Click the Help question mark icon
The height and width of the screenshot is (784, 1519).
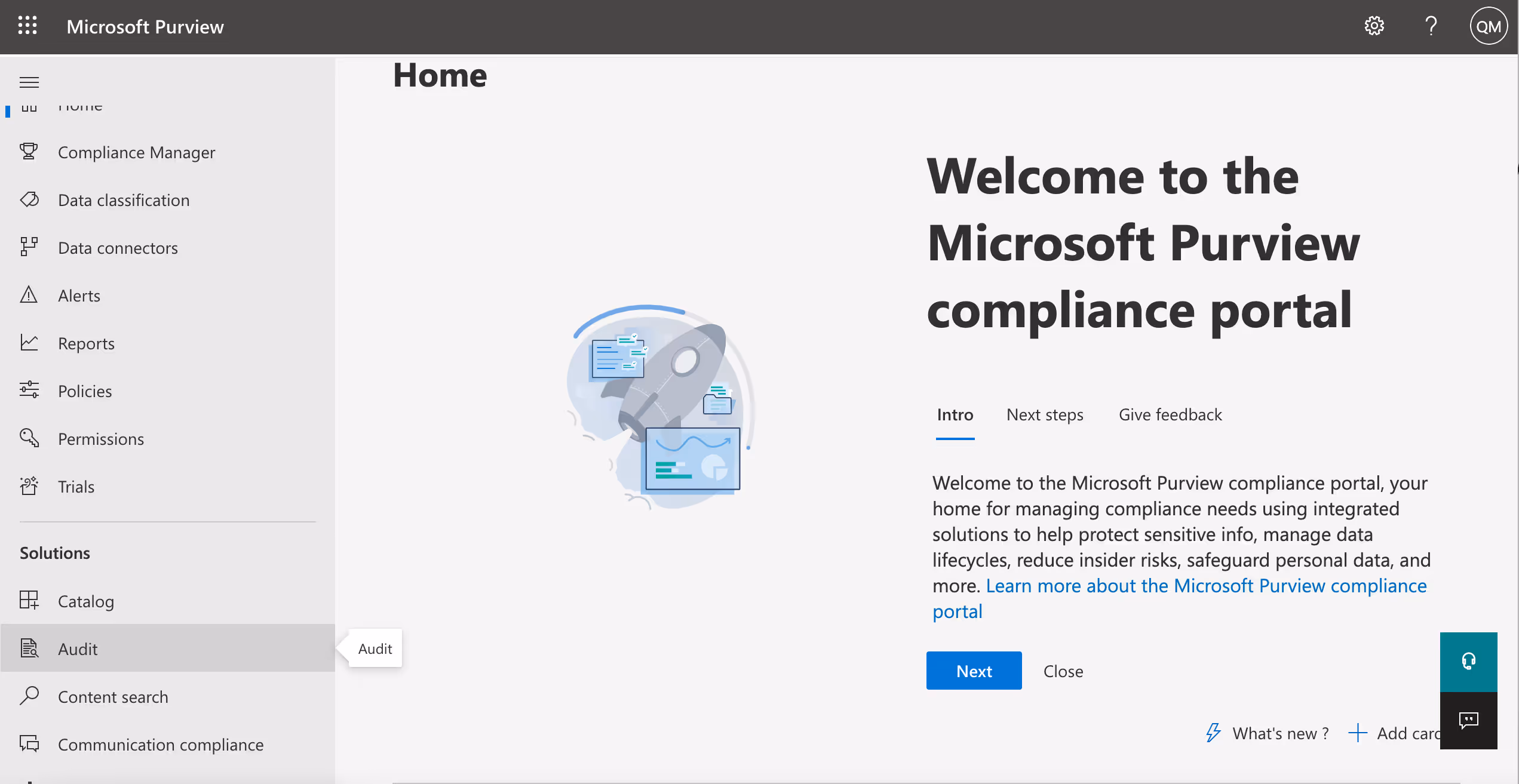pyautogui.click(x=1431, y=26)
